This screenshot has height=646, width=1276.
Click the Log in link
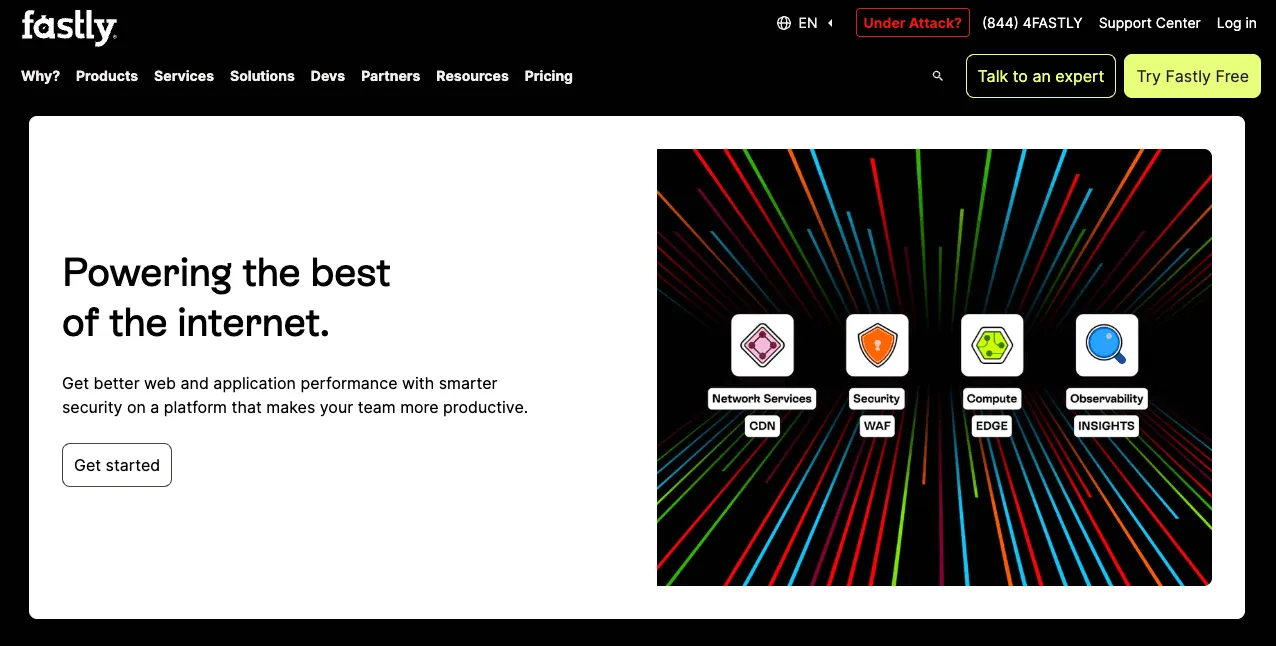point(1237,23)
